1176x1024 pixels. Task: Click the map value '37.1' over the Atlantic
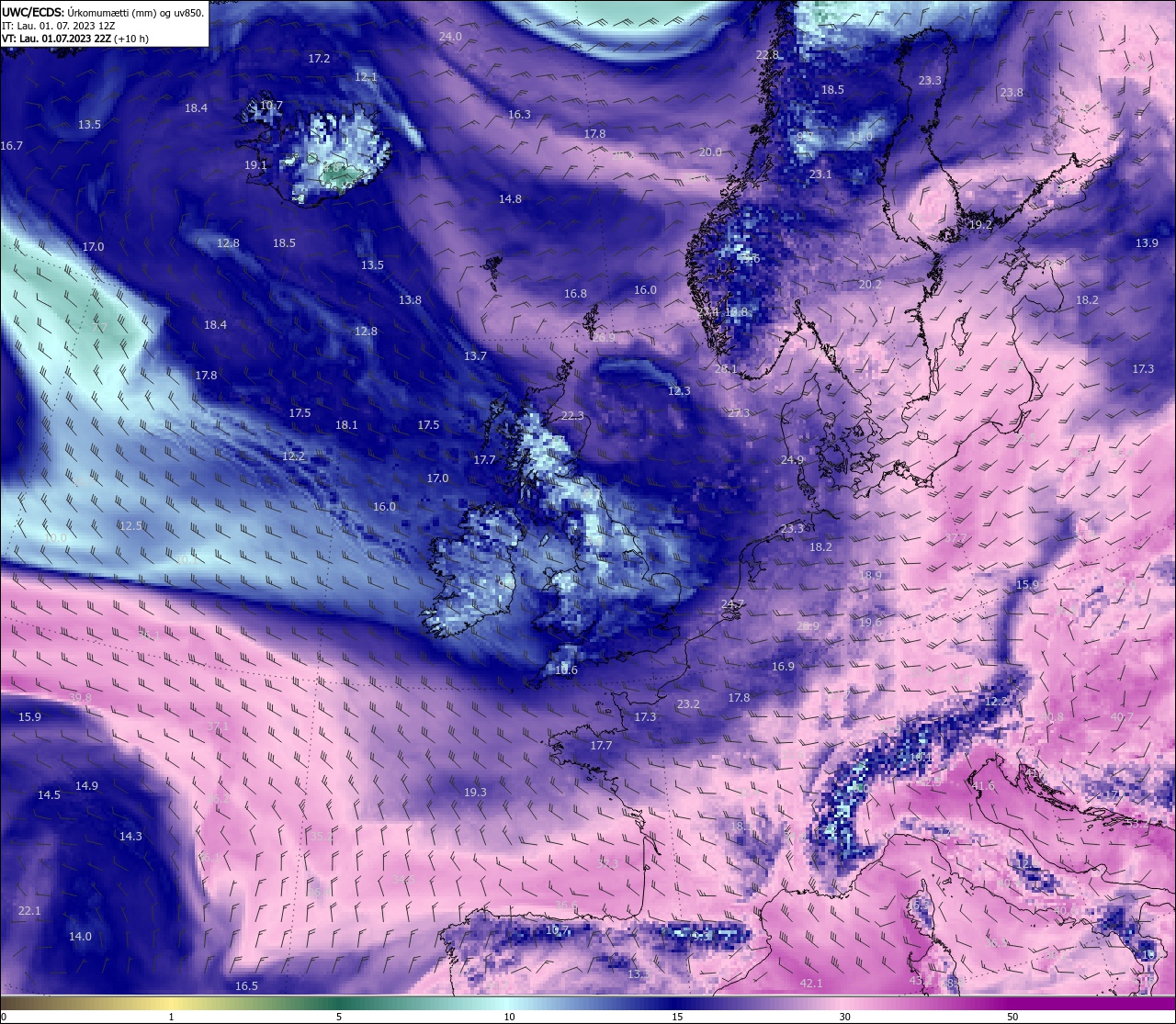(217, 727)
